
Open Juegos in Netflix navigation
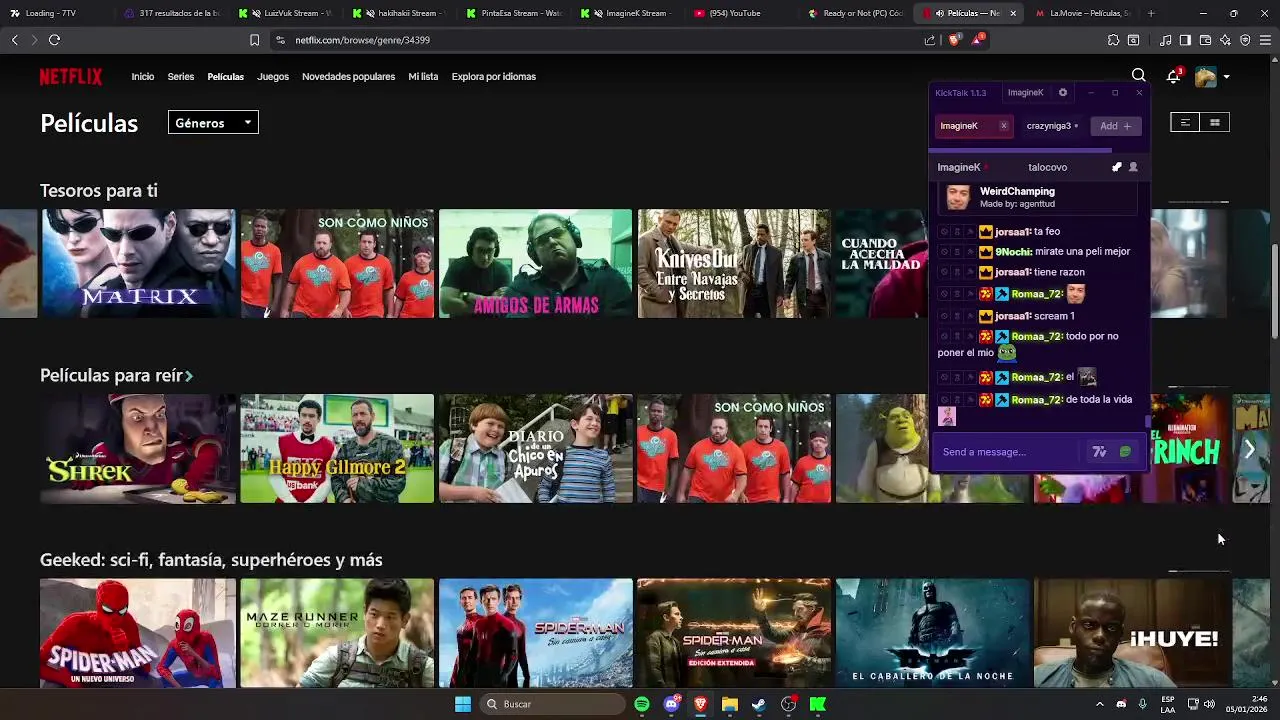(273, 77)
